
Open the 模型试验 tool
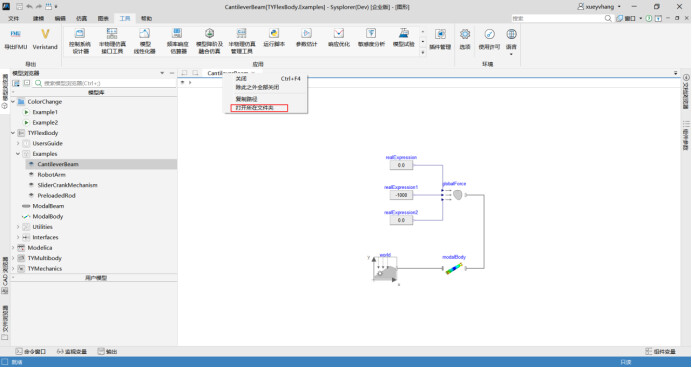[403, 38]
